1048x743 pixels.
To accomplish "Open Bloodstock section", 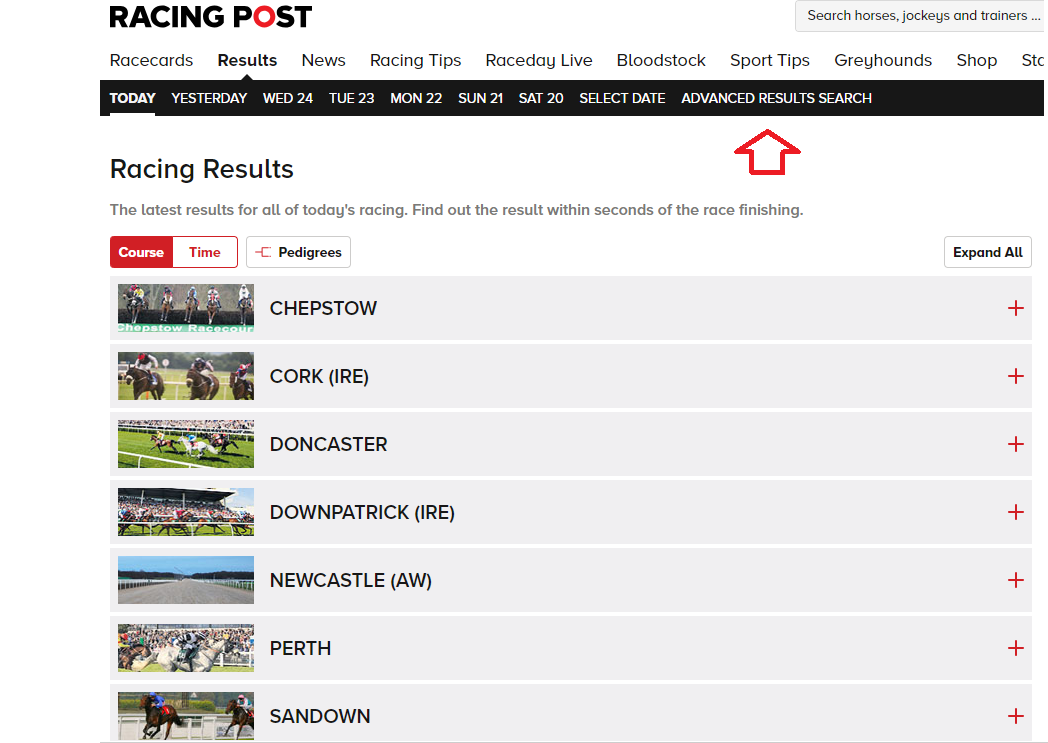I will click(661, 60).
